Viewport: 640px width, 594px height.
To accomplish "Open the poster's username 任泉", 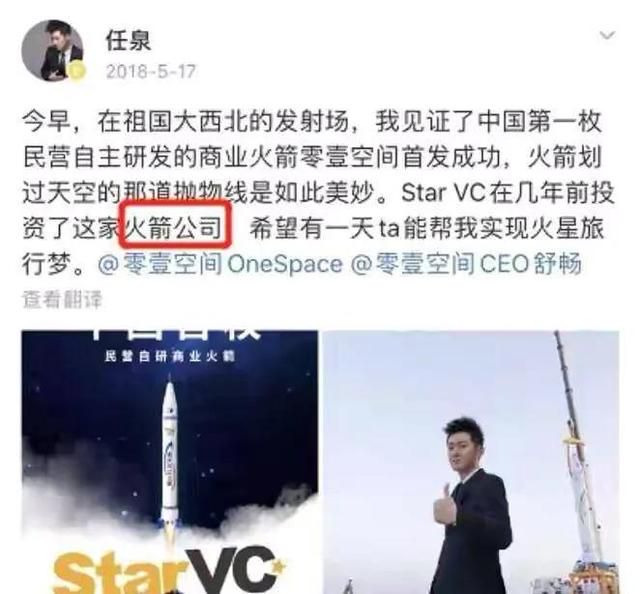I will [128, 40].
